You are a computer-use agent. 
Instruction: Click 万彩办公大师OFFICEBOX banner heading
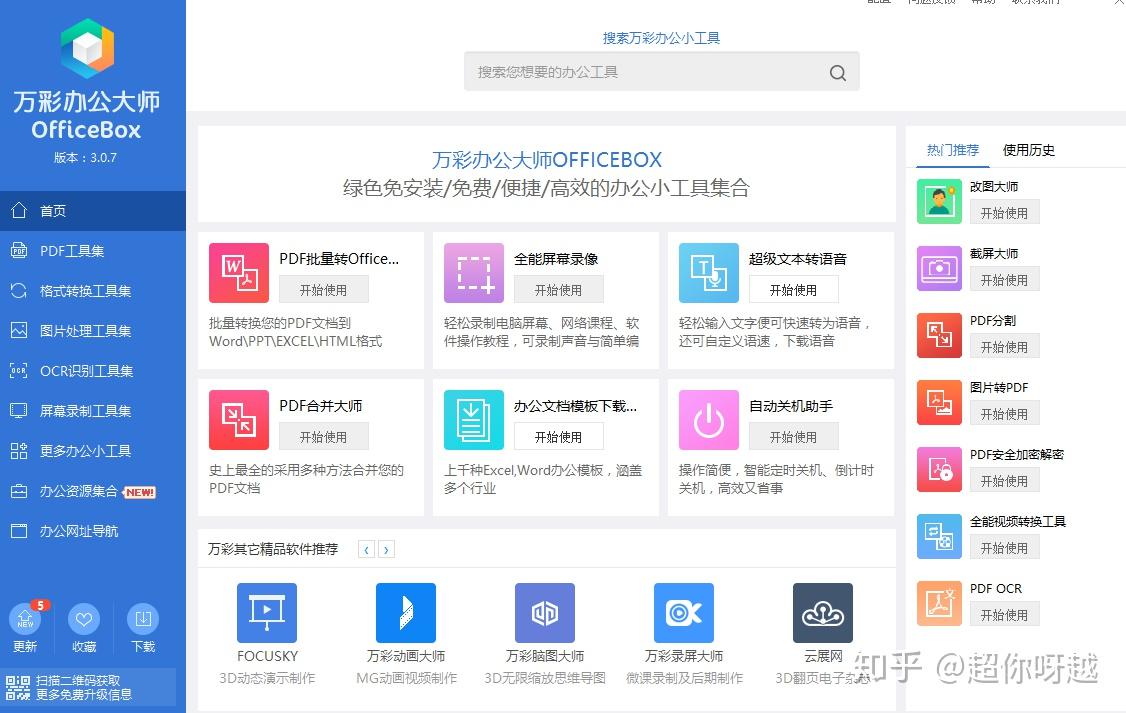coord(546,159)
